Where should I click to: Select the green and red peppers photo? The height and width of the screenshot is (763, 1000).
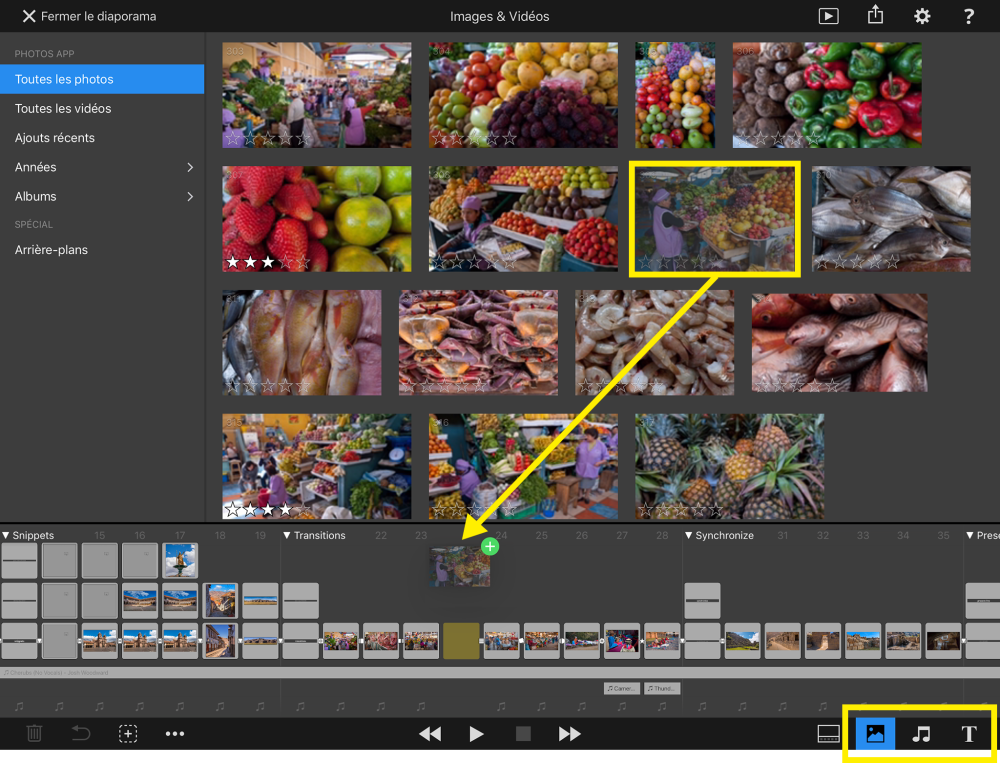coord(827,95)
